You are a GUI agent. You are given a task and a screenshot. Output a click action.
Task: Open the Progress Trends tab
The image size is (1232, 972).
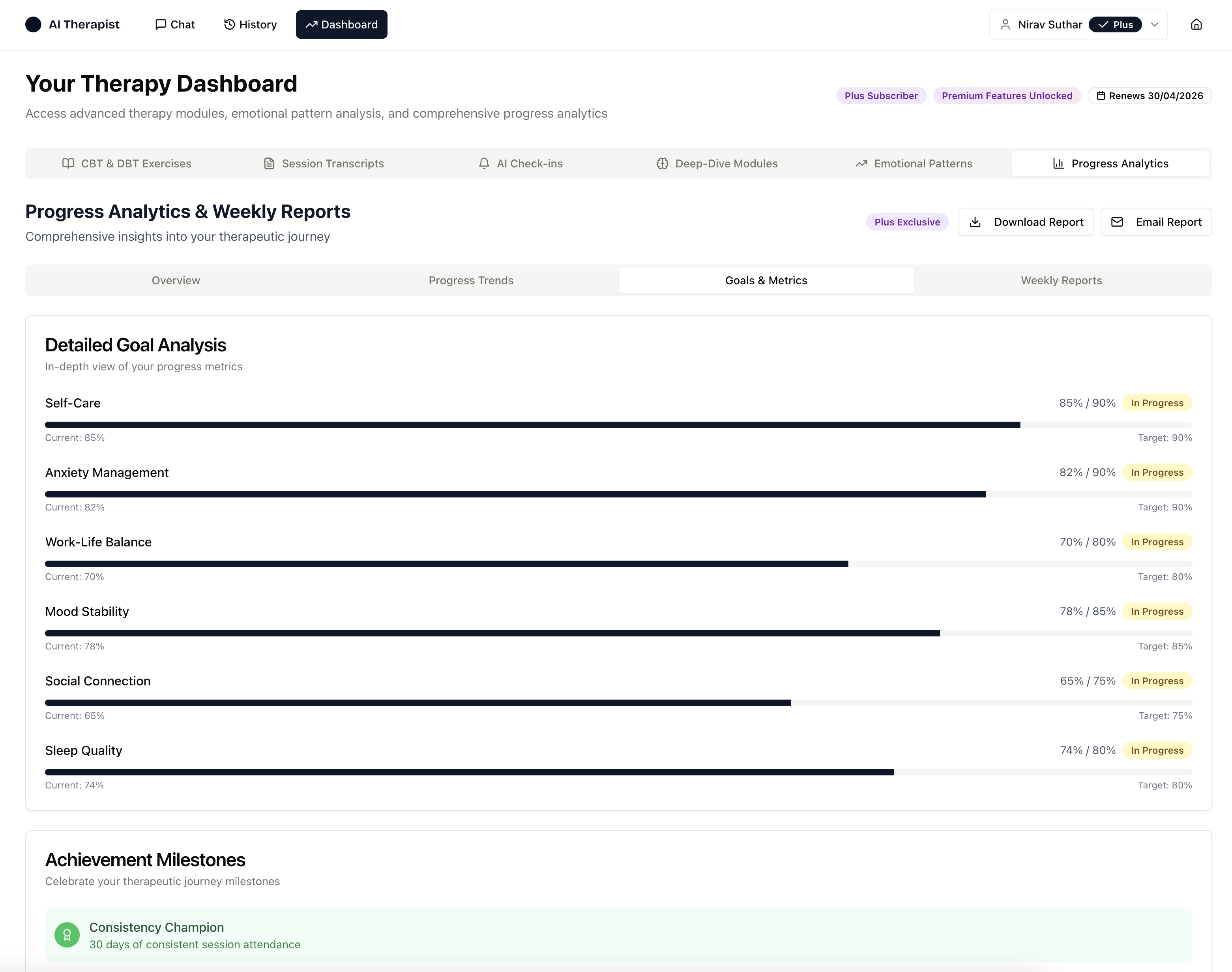point(470,280)
